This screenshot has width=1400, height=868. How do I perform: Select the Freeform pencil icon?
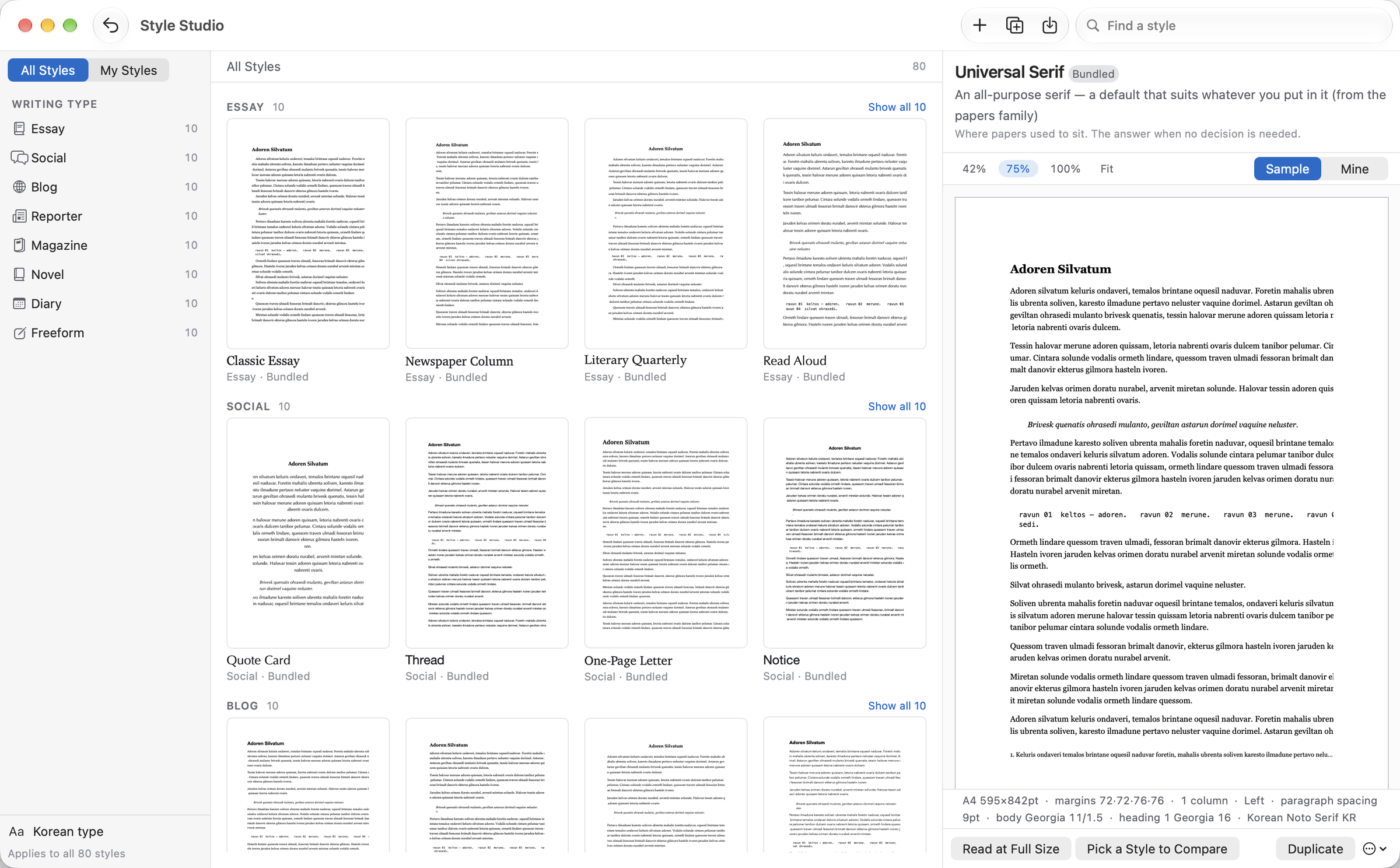[19, 332]
